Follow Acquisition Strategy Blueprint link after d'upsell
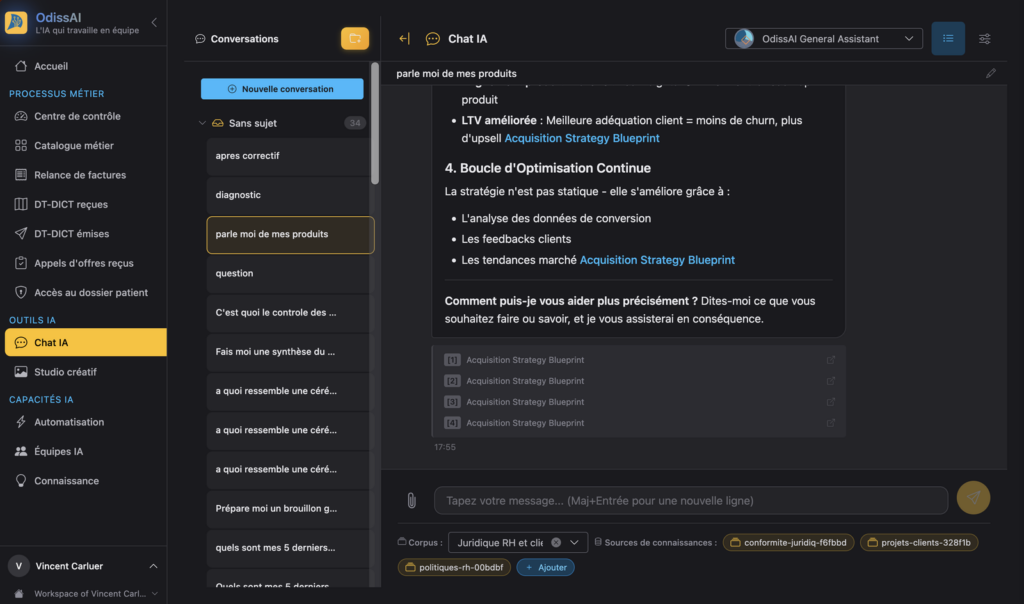Screen dimensions: 1024x604 click(581, 138)
